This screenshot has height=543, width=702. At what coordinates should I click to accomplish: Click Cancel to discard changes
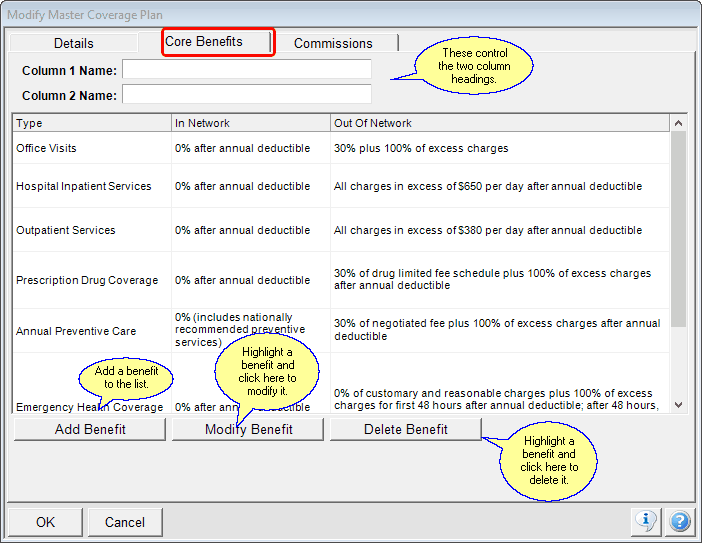point(125,522)
